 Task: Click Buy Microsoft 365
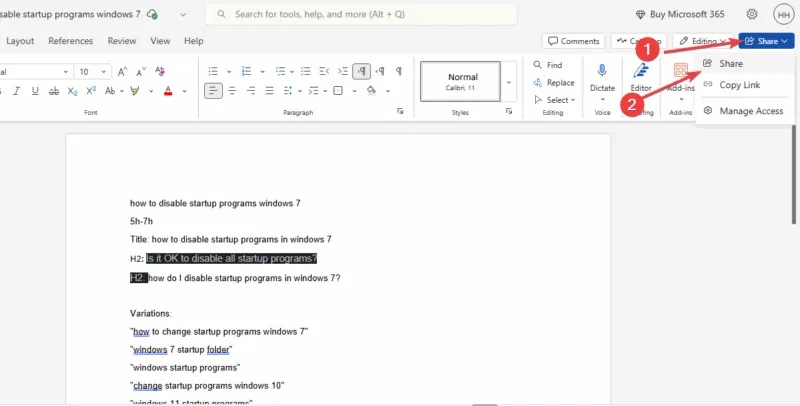(x=680, y=14)
